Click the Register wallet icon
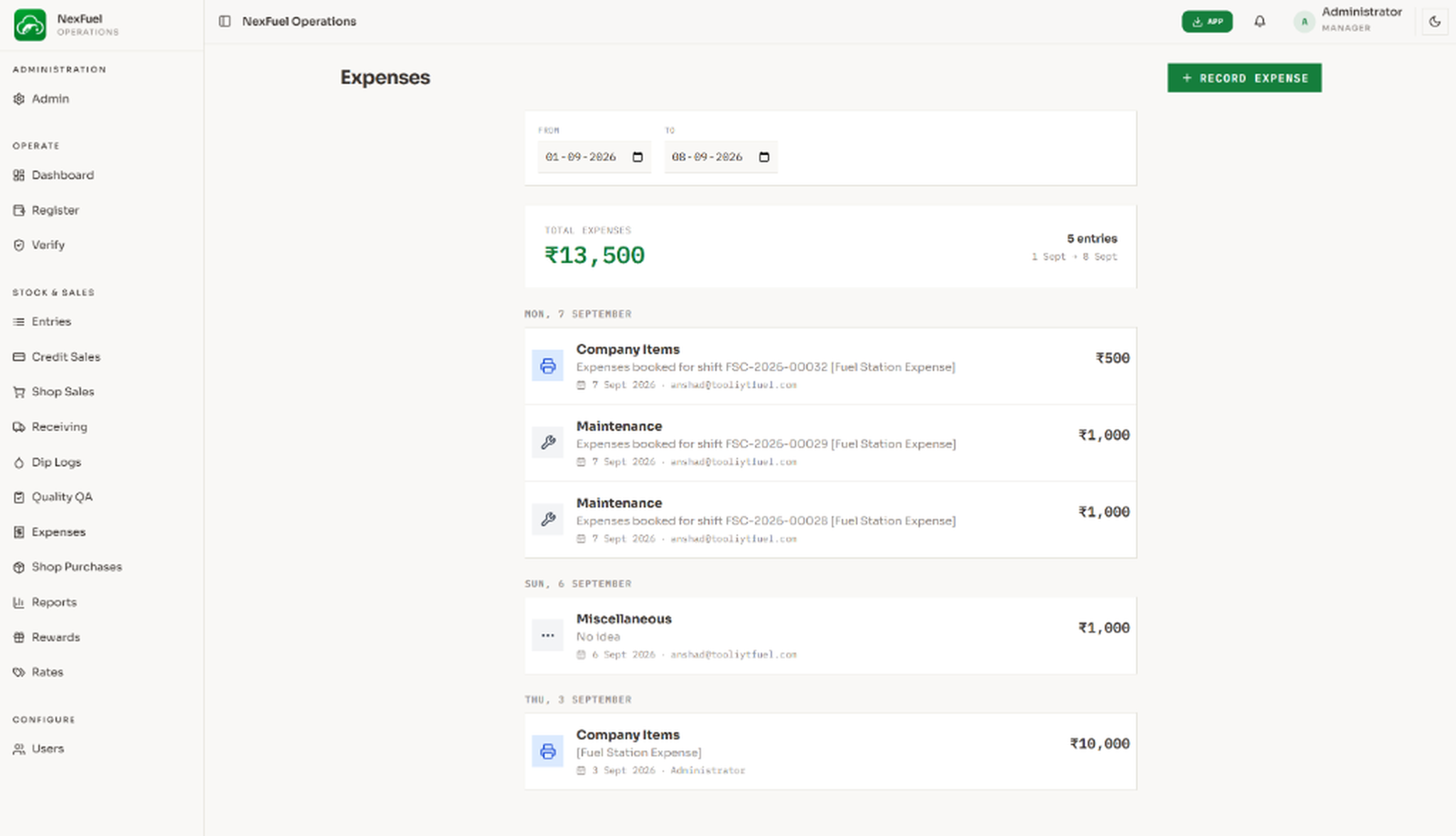The image size is (1456, 836). 19,210
